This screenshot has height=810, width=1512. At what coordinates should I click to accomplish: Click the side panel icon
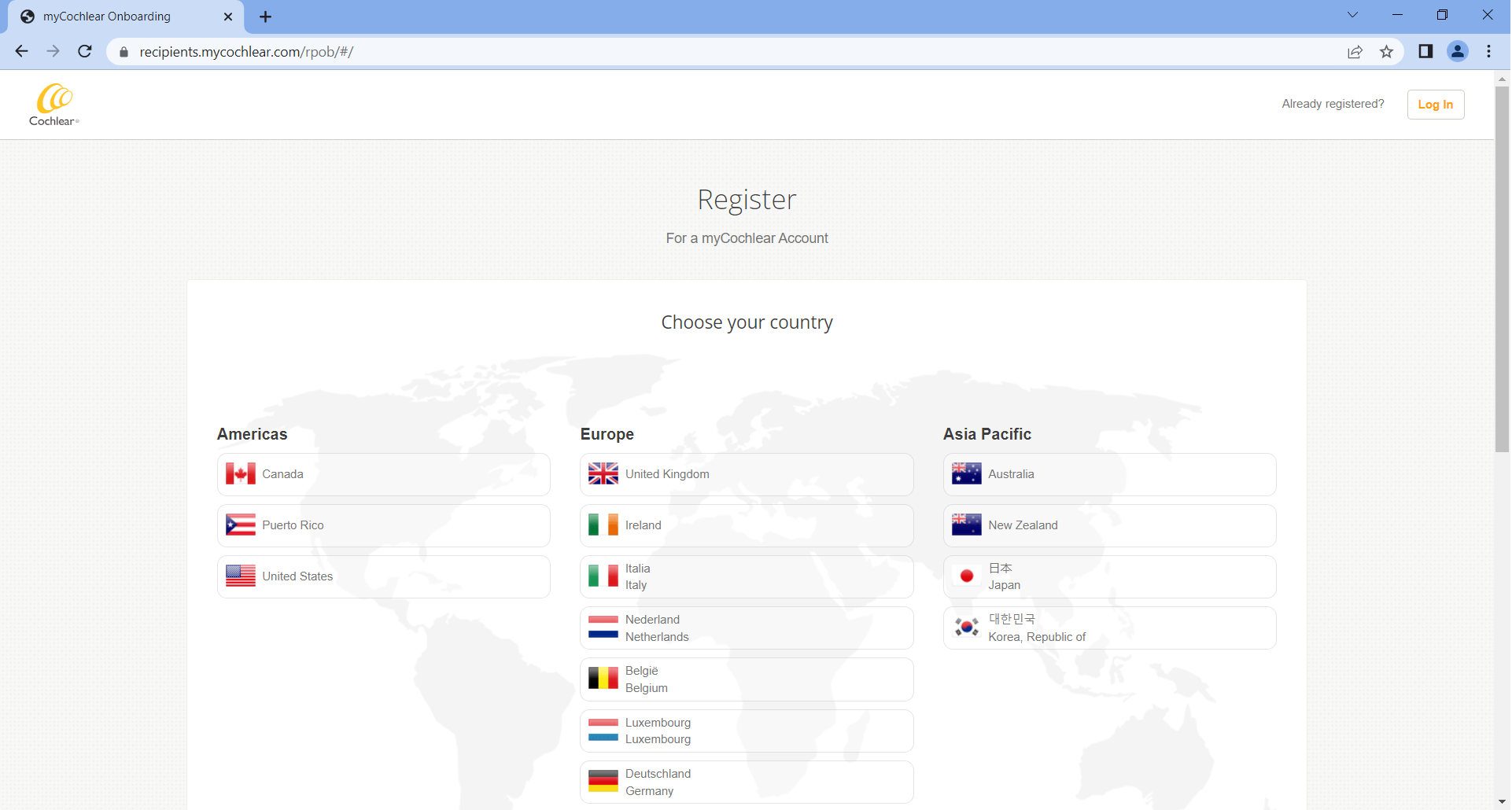click(x=1425, y=52)
